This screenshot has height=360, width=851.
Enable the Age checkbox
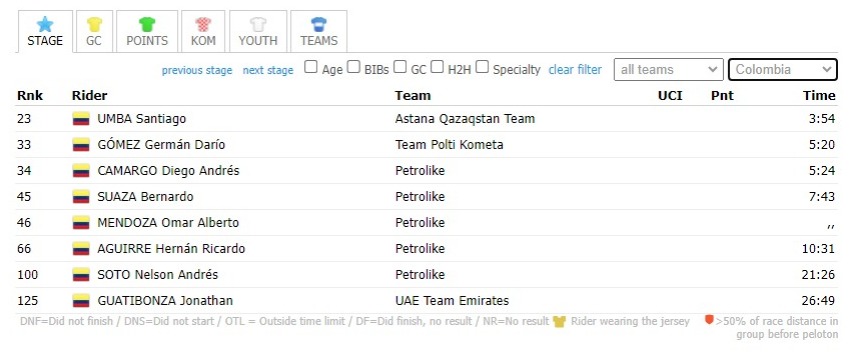coord(310,67)
